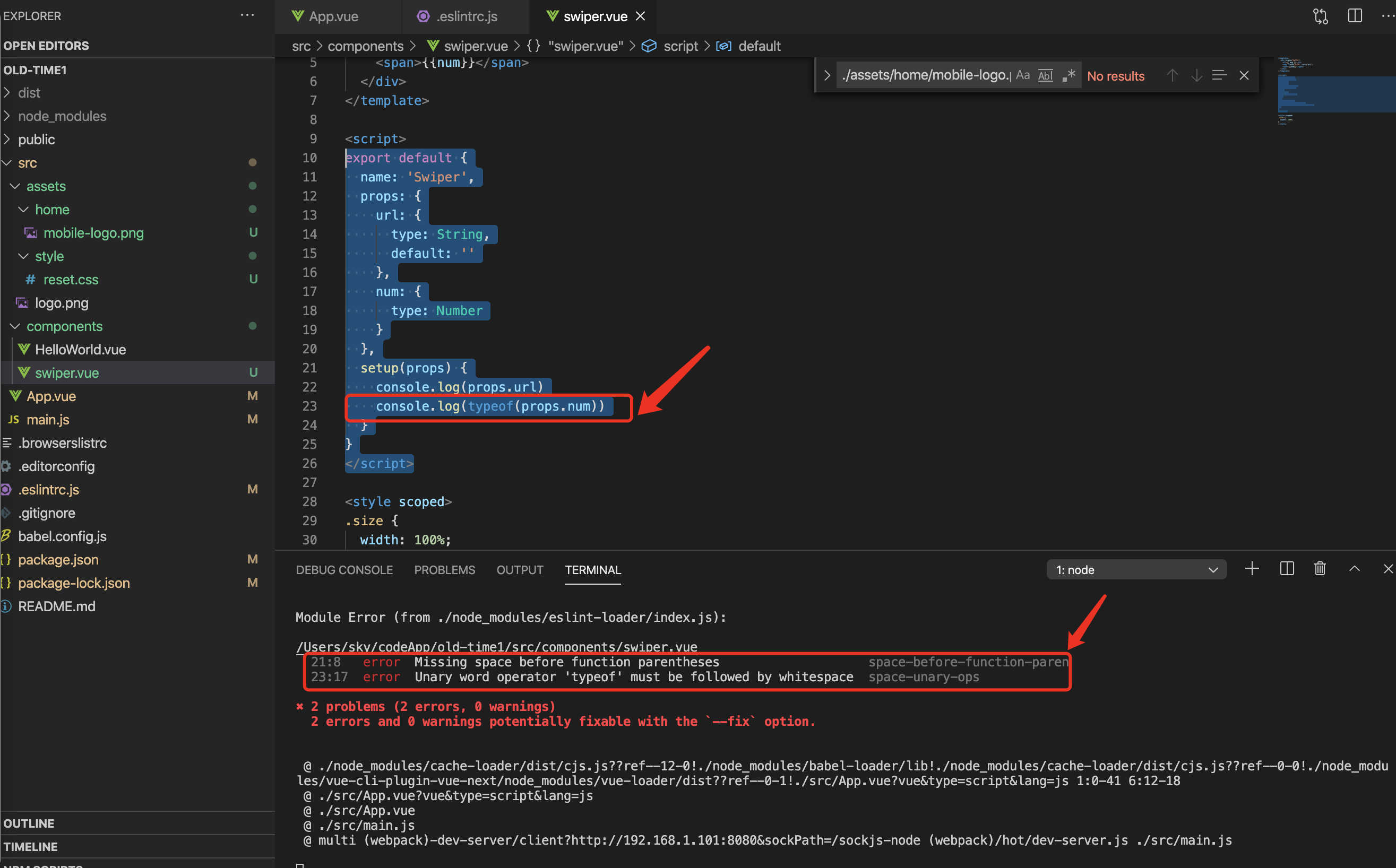Kill terminal with the trash icon
1396x868 pixels.
(x=1320, y=568)
